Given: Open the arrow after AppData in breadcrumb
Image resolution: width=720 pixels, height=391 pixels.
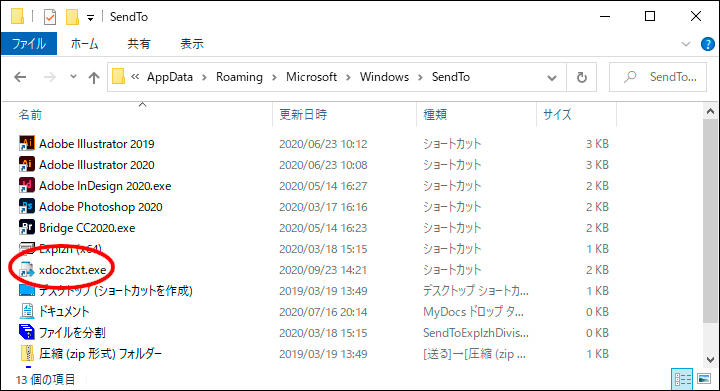Looking at the screenshot, I should tap(204, 77).
